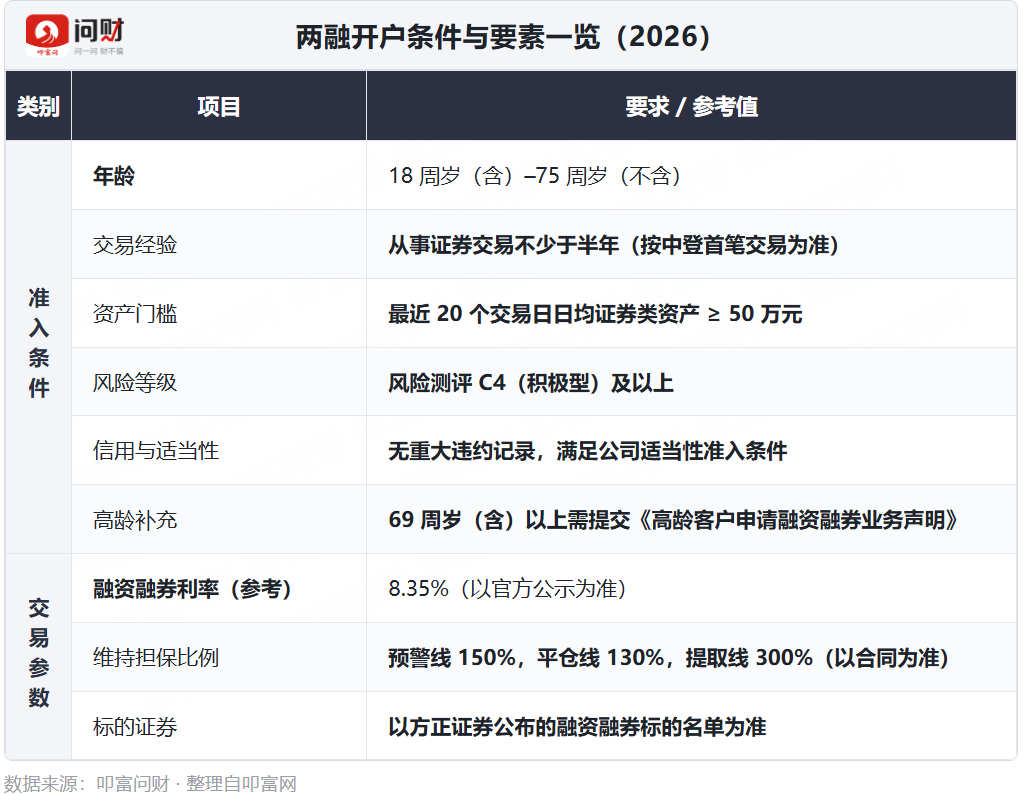The width and height of the screenshot is (1023, 795).
Task: Click the 交易参数 category cell
Action: click(x=38, y=657)
